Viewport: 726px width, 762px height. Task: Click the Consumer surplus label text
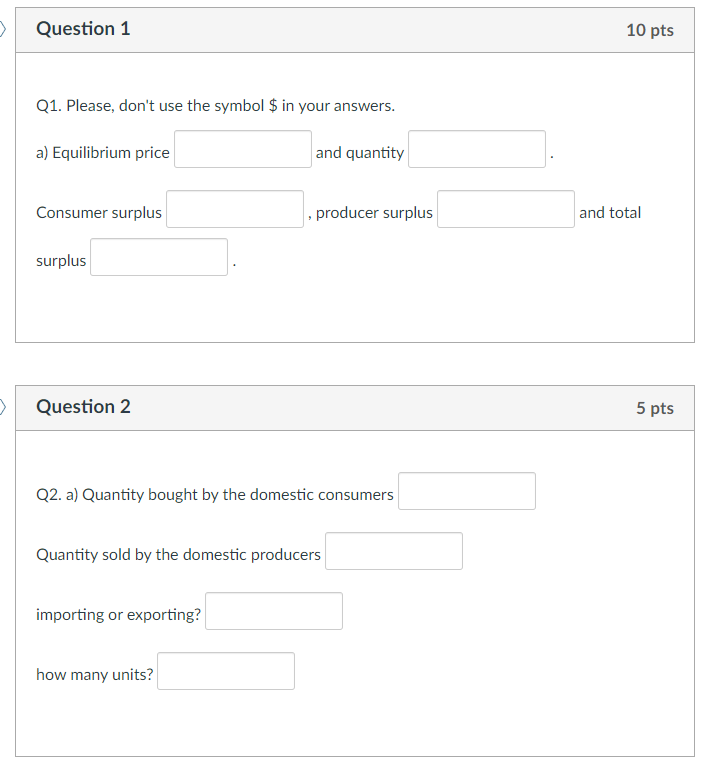(99, 212)
